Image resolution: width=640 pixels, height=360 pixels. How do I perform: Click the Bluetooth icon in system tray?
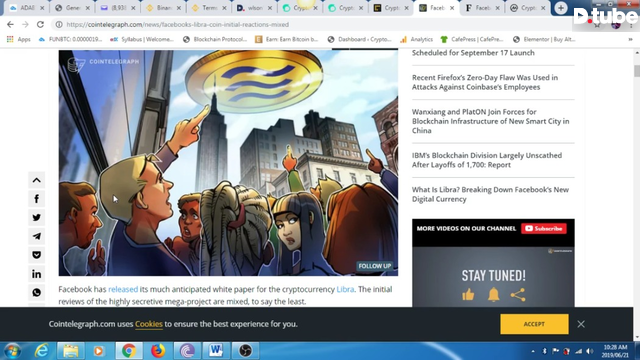tap(544, 351)
